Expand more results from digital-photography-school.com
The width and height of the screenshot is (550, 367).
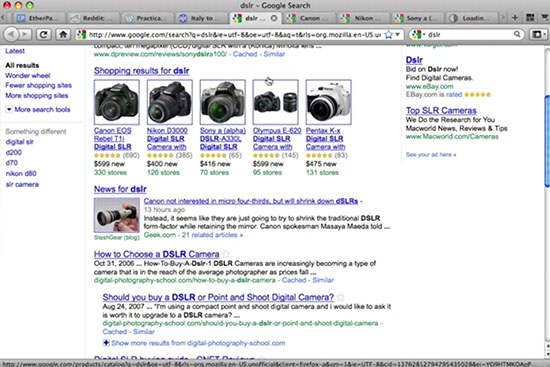click(x=194, y=343)
